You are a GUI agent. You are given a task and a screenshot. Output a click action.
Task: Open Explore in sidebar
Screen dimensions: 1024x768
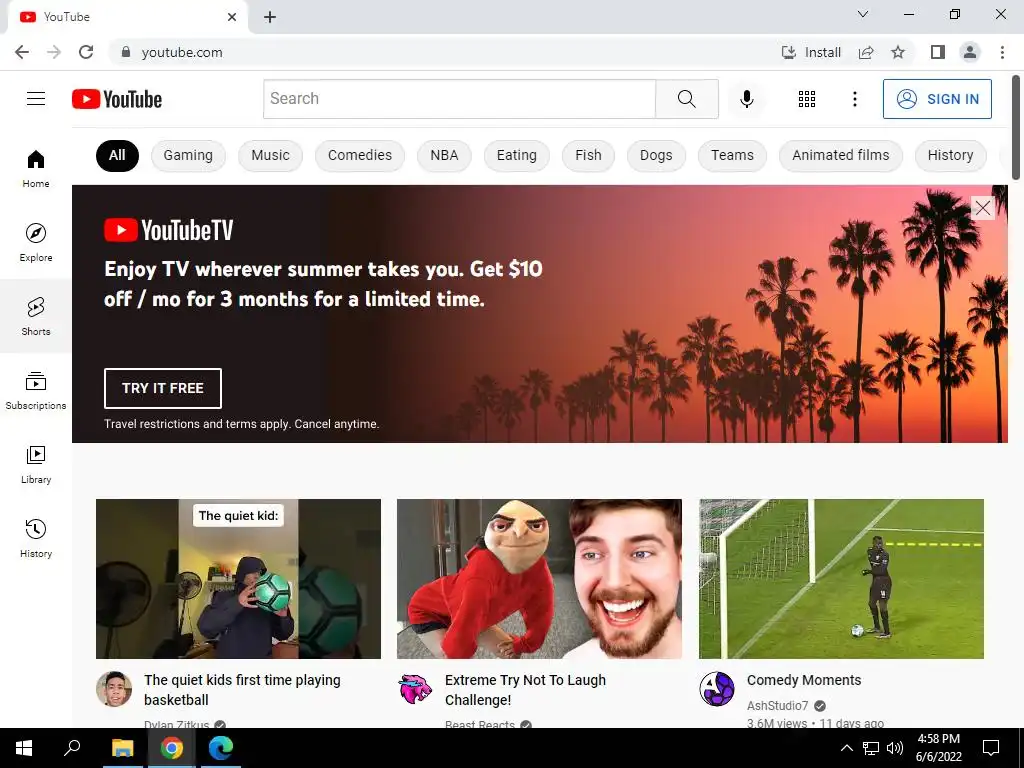coord(36,242)
